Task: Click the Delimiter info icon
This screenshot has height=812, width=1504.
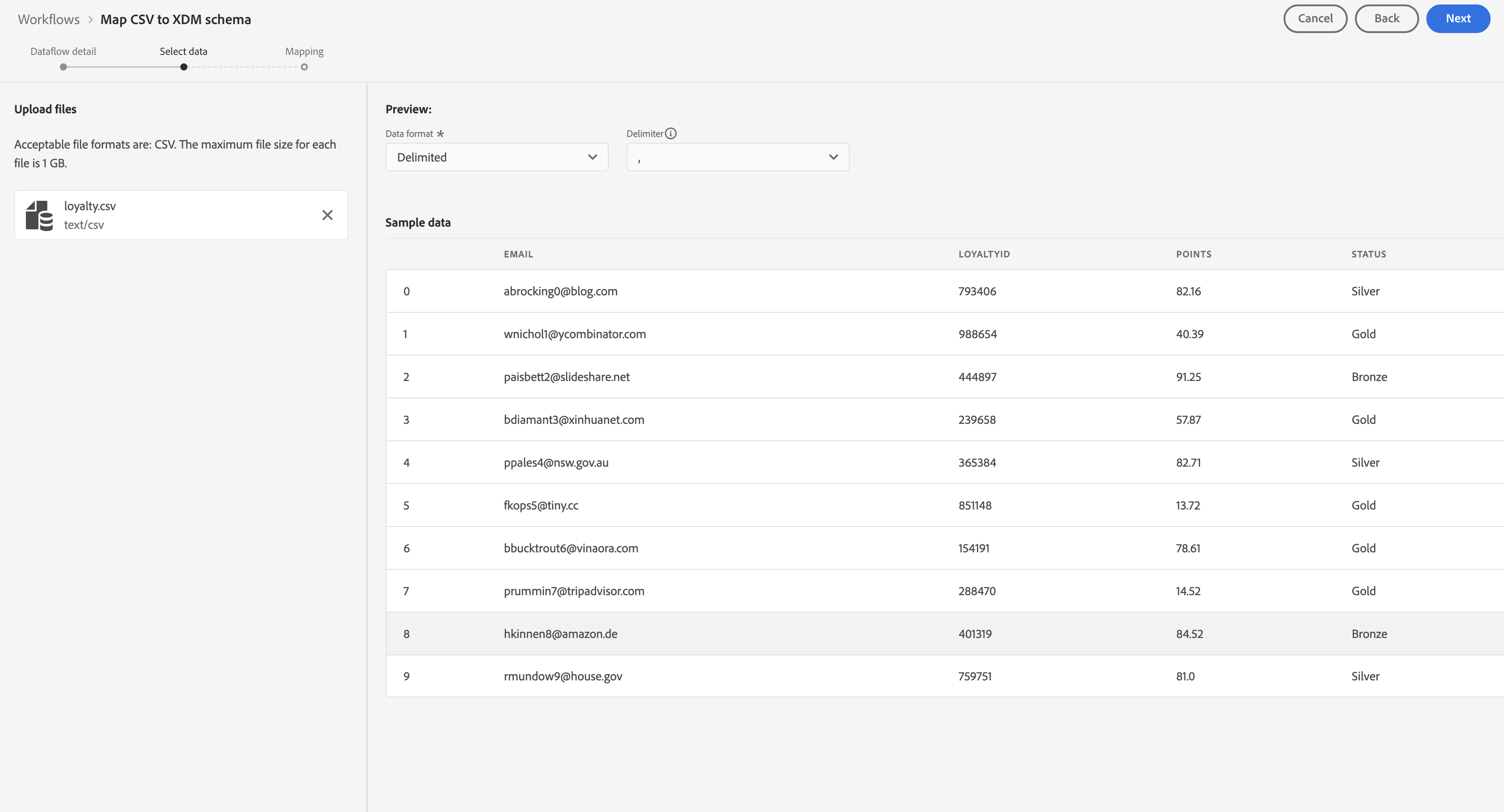Action: pyautogui.click(x=671, y=134)
